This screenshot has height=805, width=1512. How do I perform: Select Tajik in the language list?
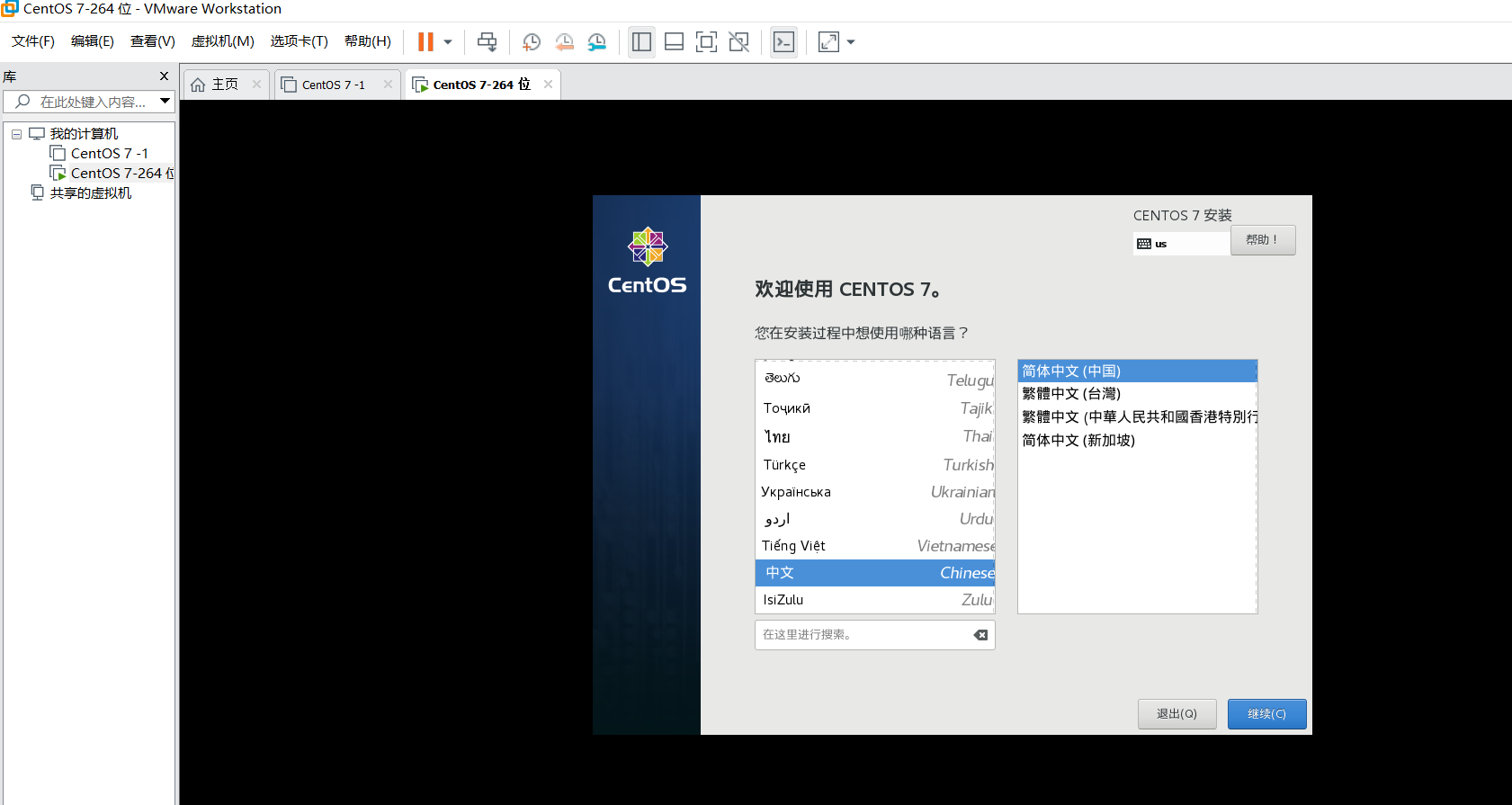(875, 408)
